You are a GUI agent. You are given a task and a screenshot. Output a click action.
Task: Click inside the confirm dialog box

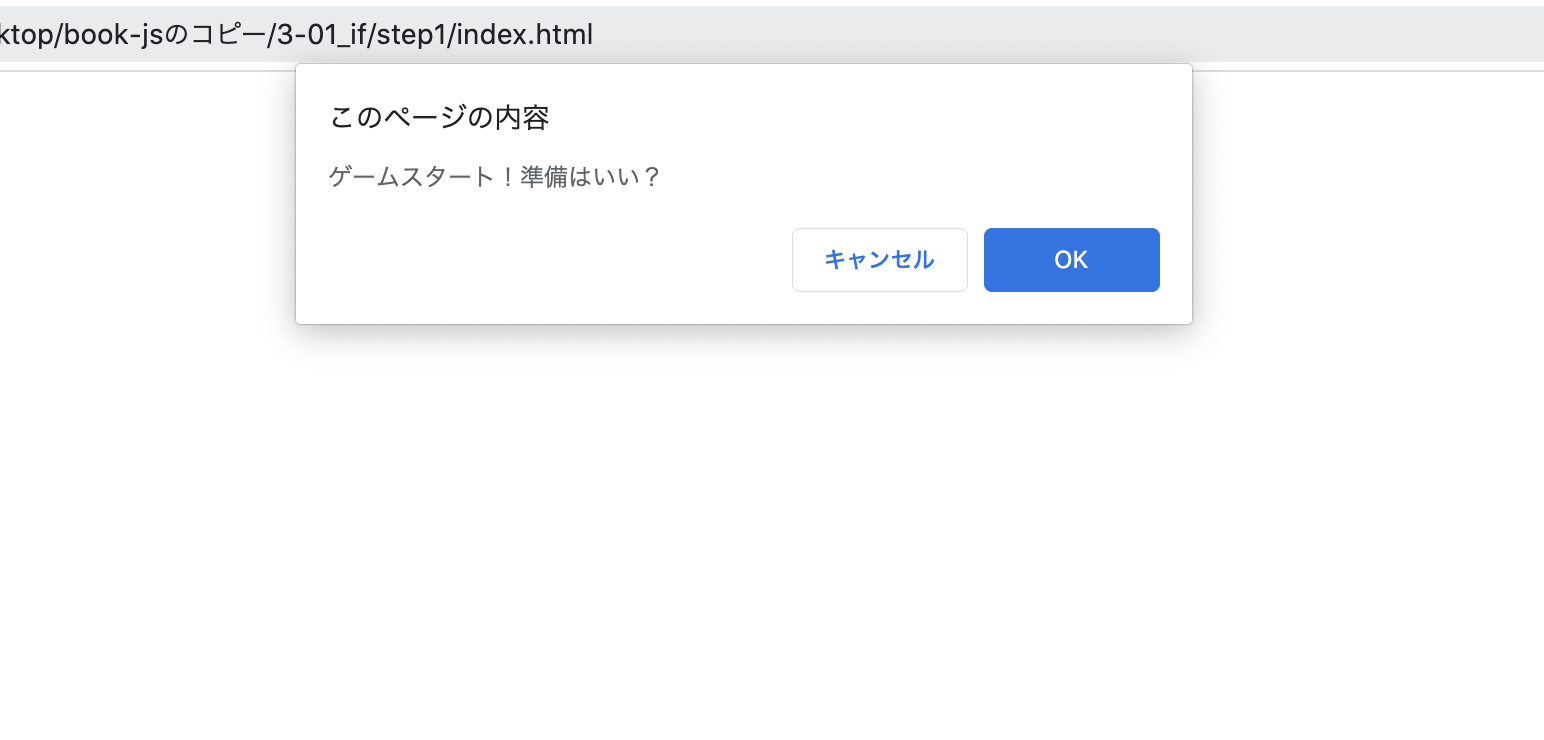pyautogui.click(x=744, y=195)
